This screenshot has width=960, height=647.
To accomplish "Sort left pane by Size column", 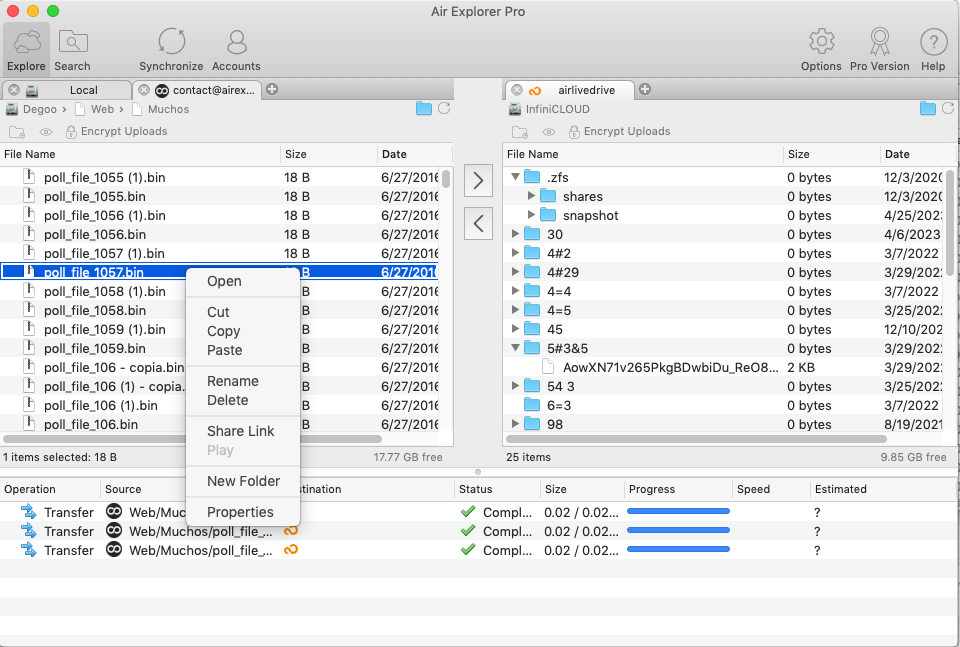I will click(x=329, y=154).
